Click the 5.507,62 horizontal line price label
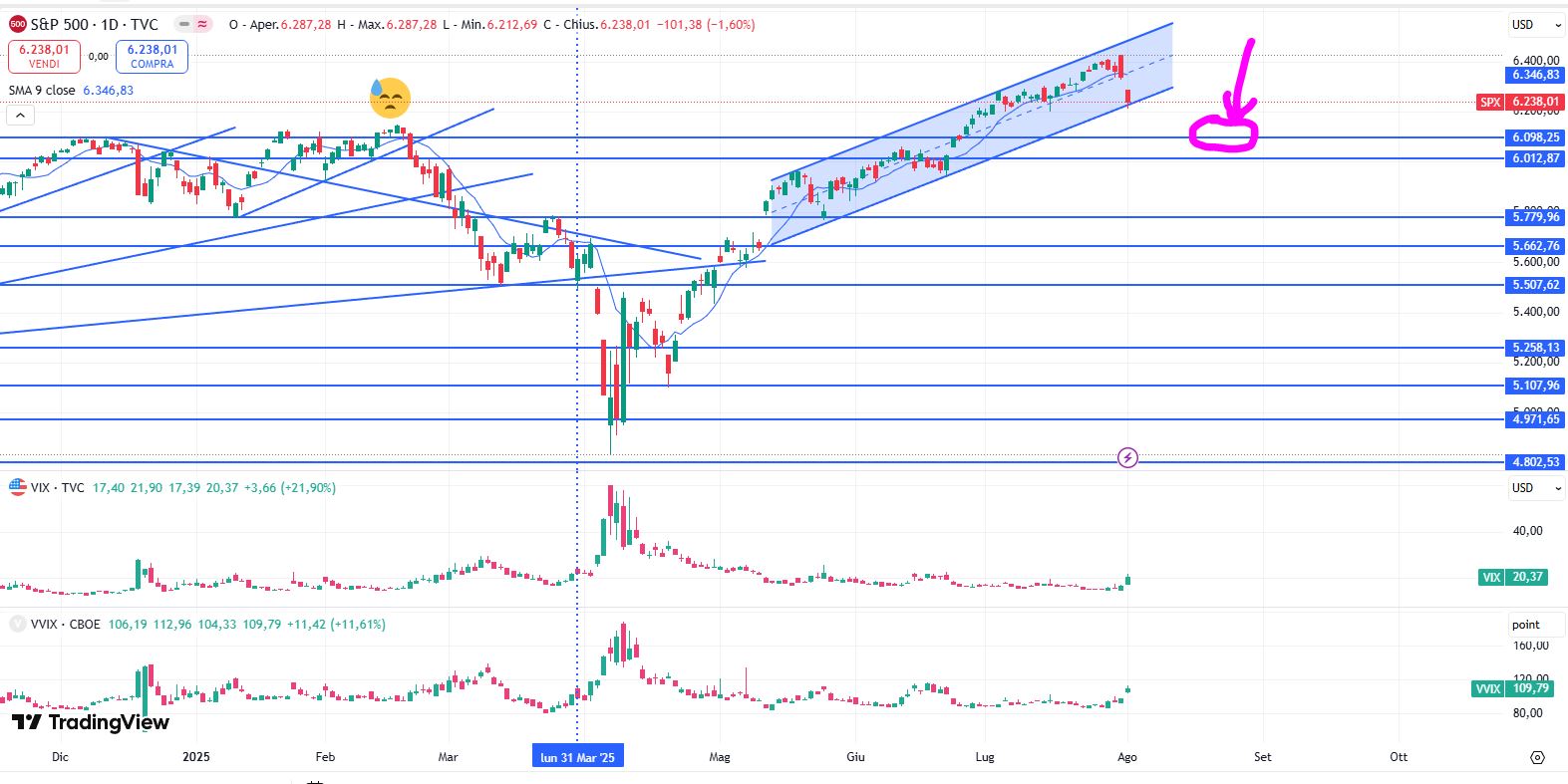This screenshot has height=784, width=1568. pos(1535,285)
